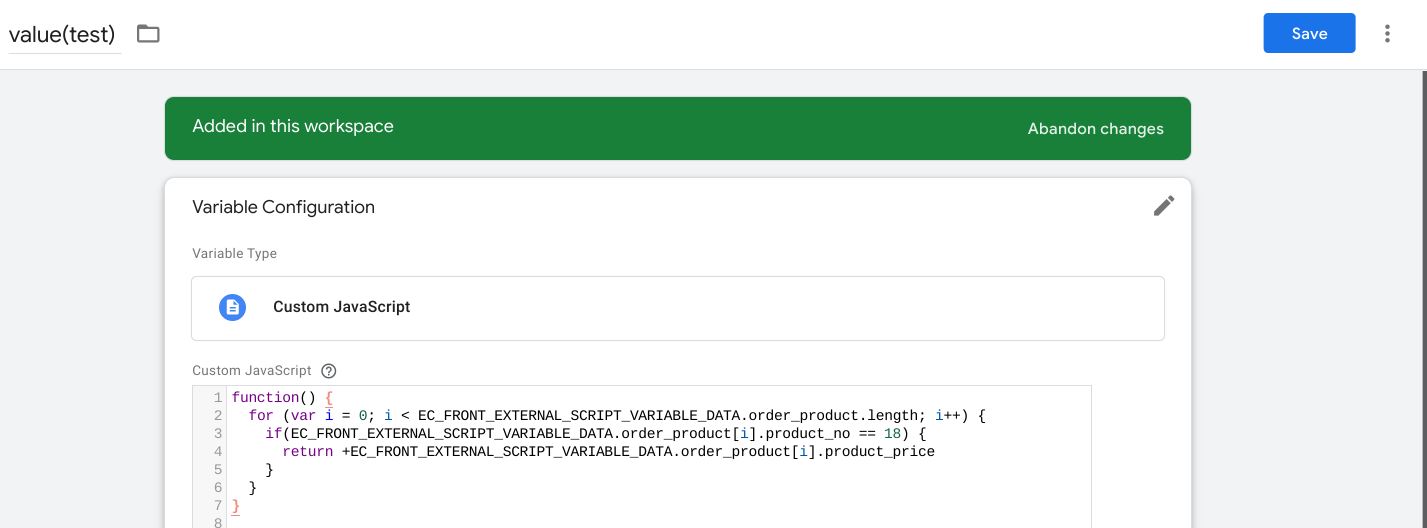Click the Added in this workspace banner text
The image size is (1427, 528).
pos(293,127)
